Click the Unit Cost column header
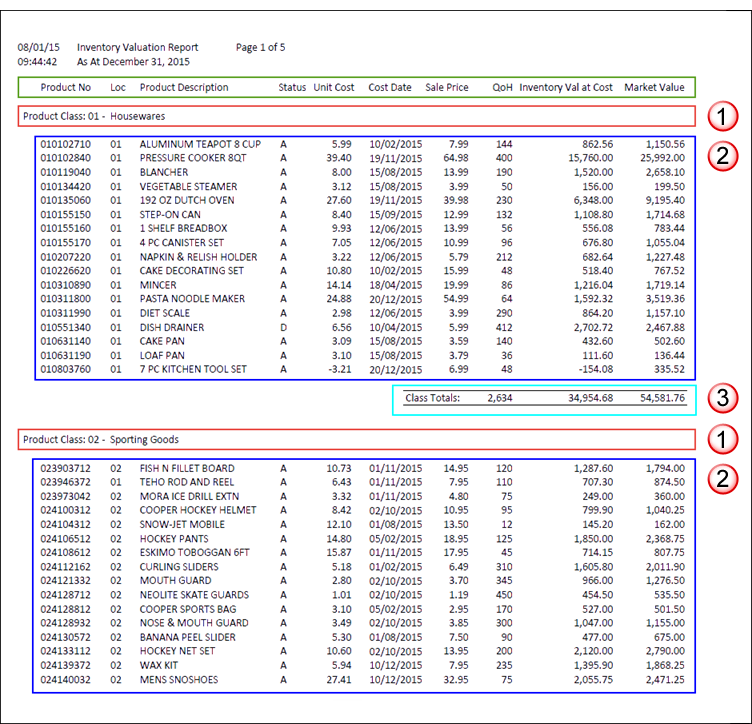Viewport: 752px width, 724px height. [333, 87]
